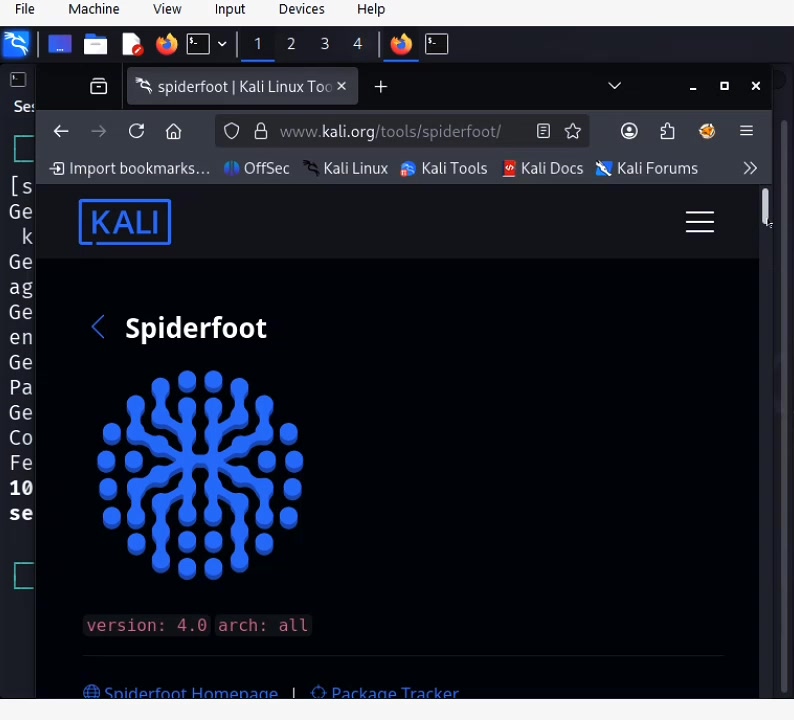Show more bookmarks overflow chevron
Viewport: 794px width, 720px height.
pos(750,168)
